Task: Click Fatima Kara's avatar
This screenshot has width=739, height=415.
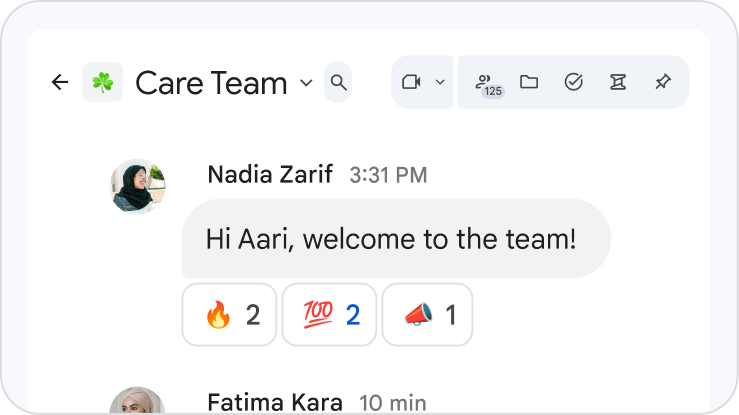Action: [137, 401]
